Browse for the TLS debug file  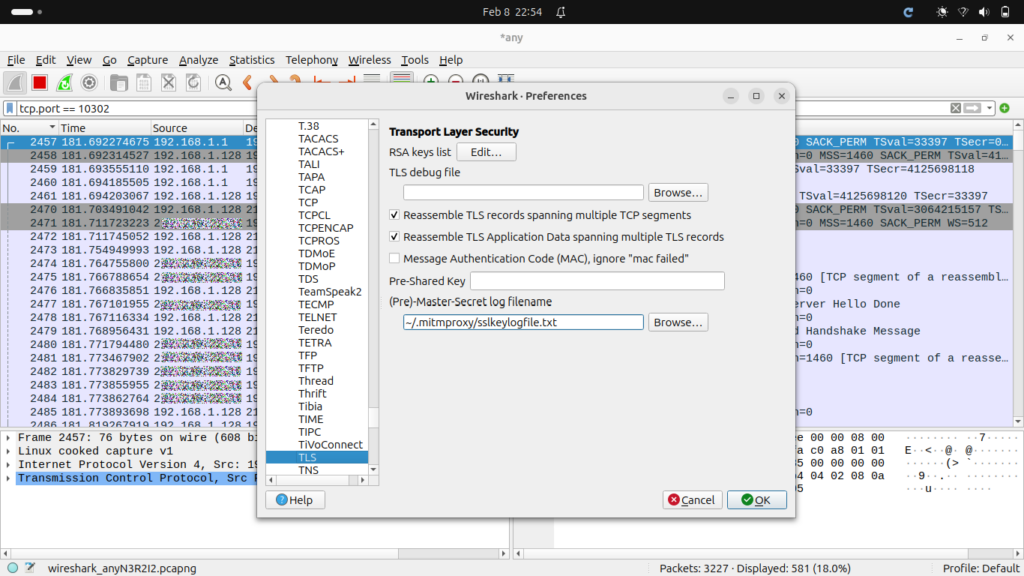[x=678, y=193]
